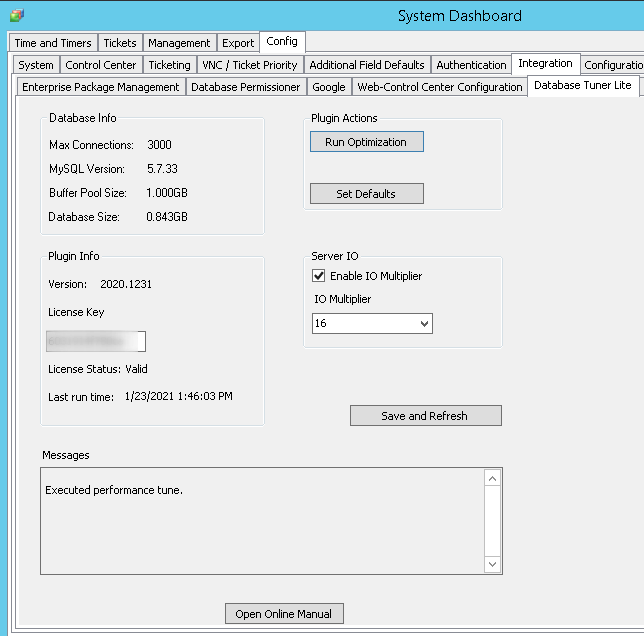Switch to the Tickets tab
Viewport: 644px width, 636px height.
[x=120, y=43]
